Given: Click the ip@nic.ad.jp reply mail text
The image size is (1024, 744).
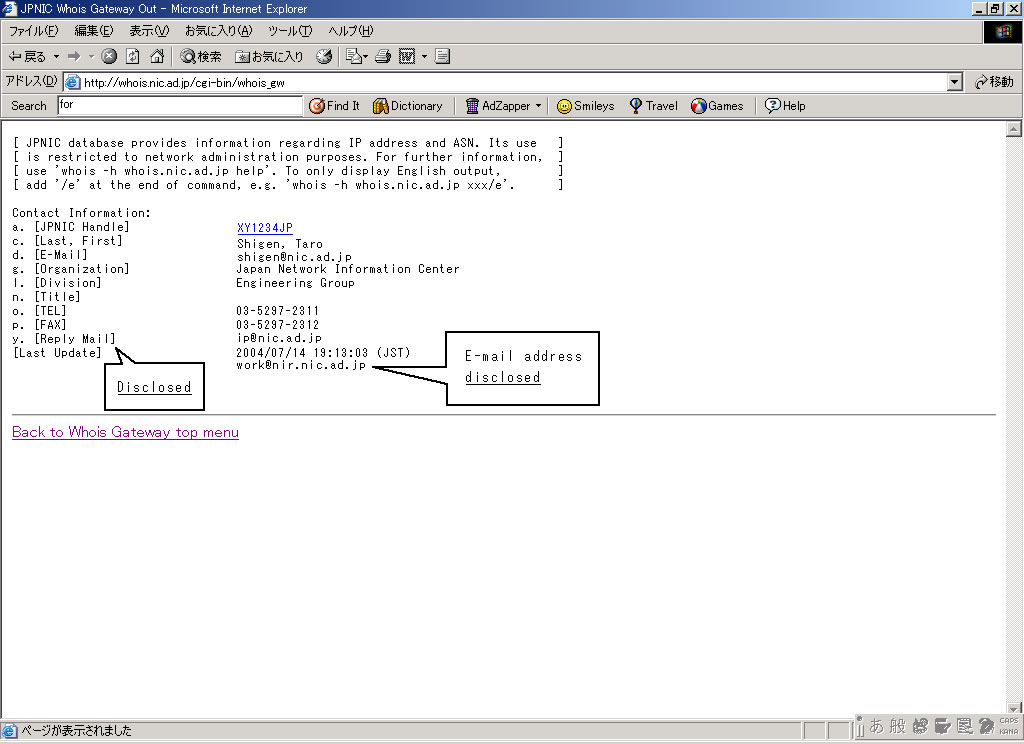Looking at the screenshot, I should point(279,338).
